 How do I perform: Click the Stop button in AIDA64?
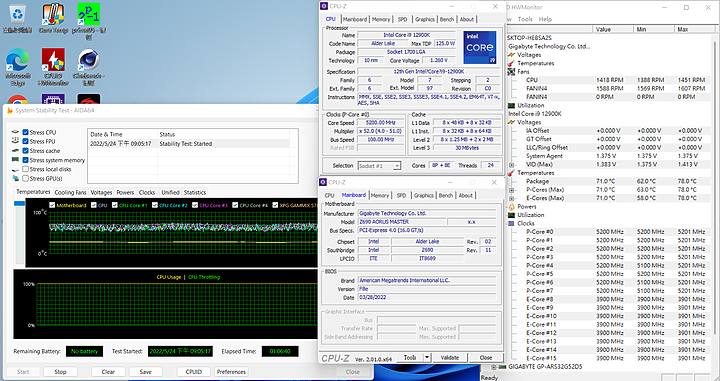pyautogui.click(x=61, y=372)
